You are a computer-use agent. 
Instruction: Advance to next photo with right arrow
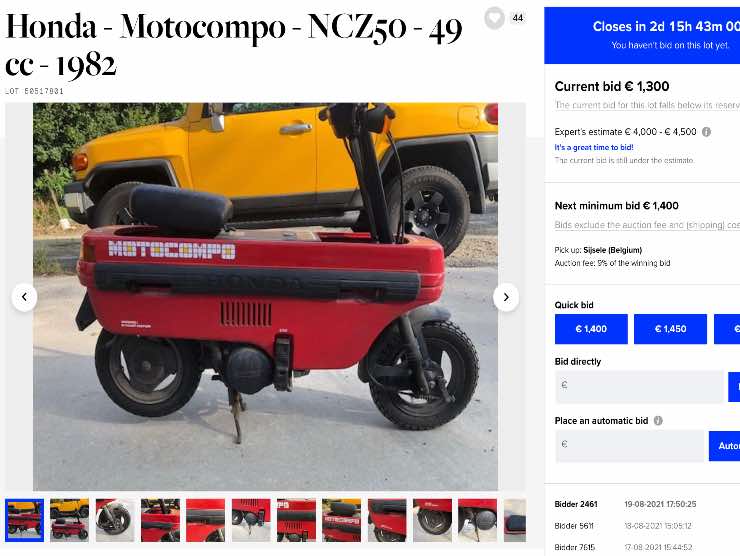pyautogui.click(x=506, y=297)
